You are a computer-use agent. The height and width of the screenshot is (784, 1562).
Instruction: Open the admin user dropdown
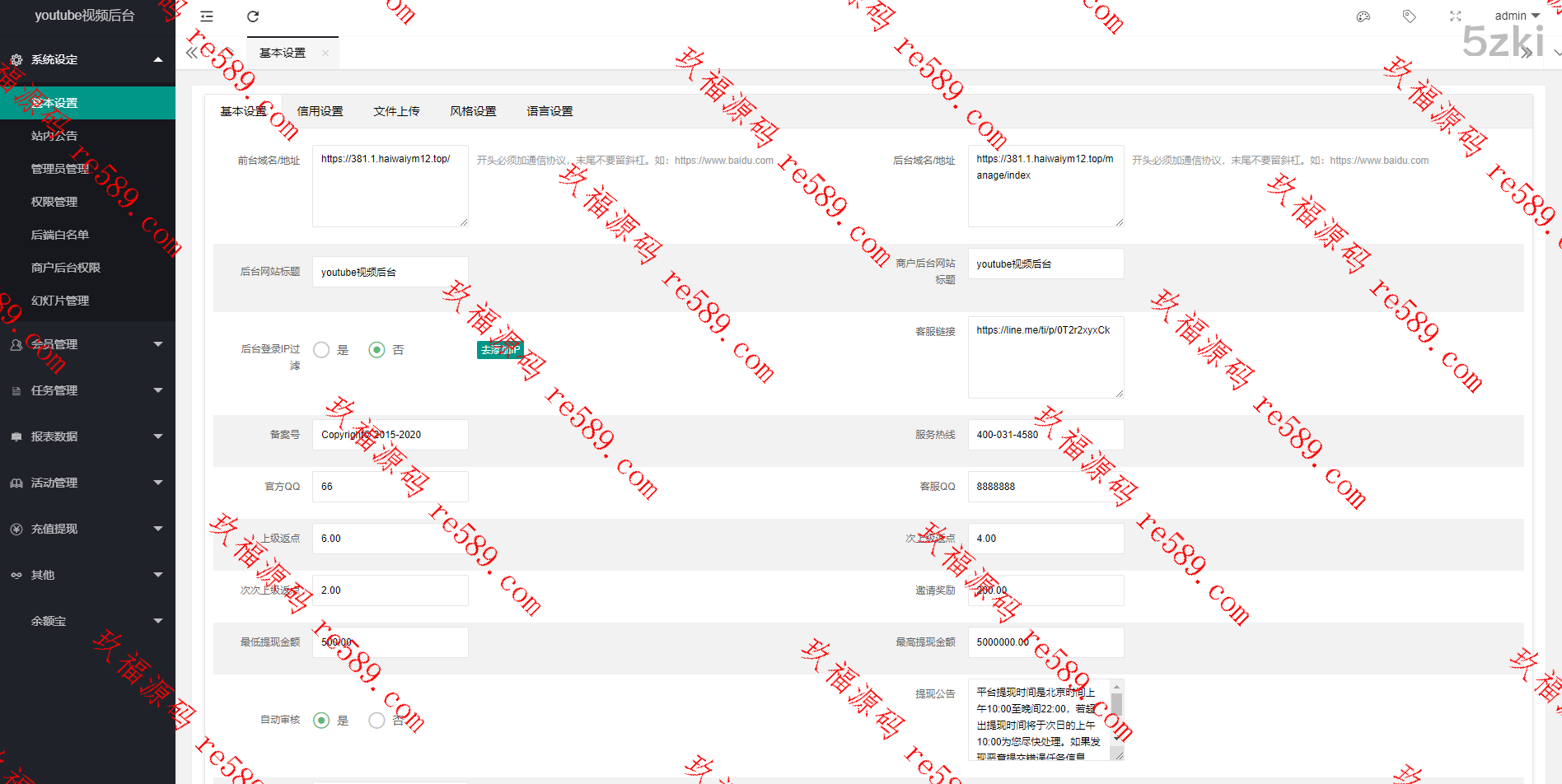[1517, 16]
